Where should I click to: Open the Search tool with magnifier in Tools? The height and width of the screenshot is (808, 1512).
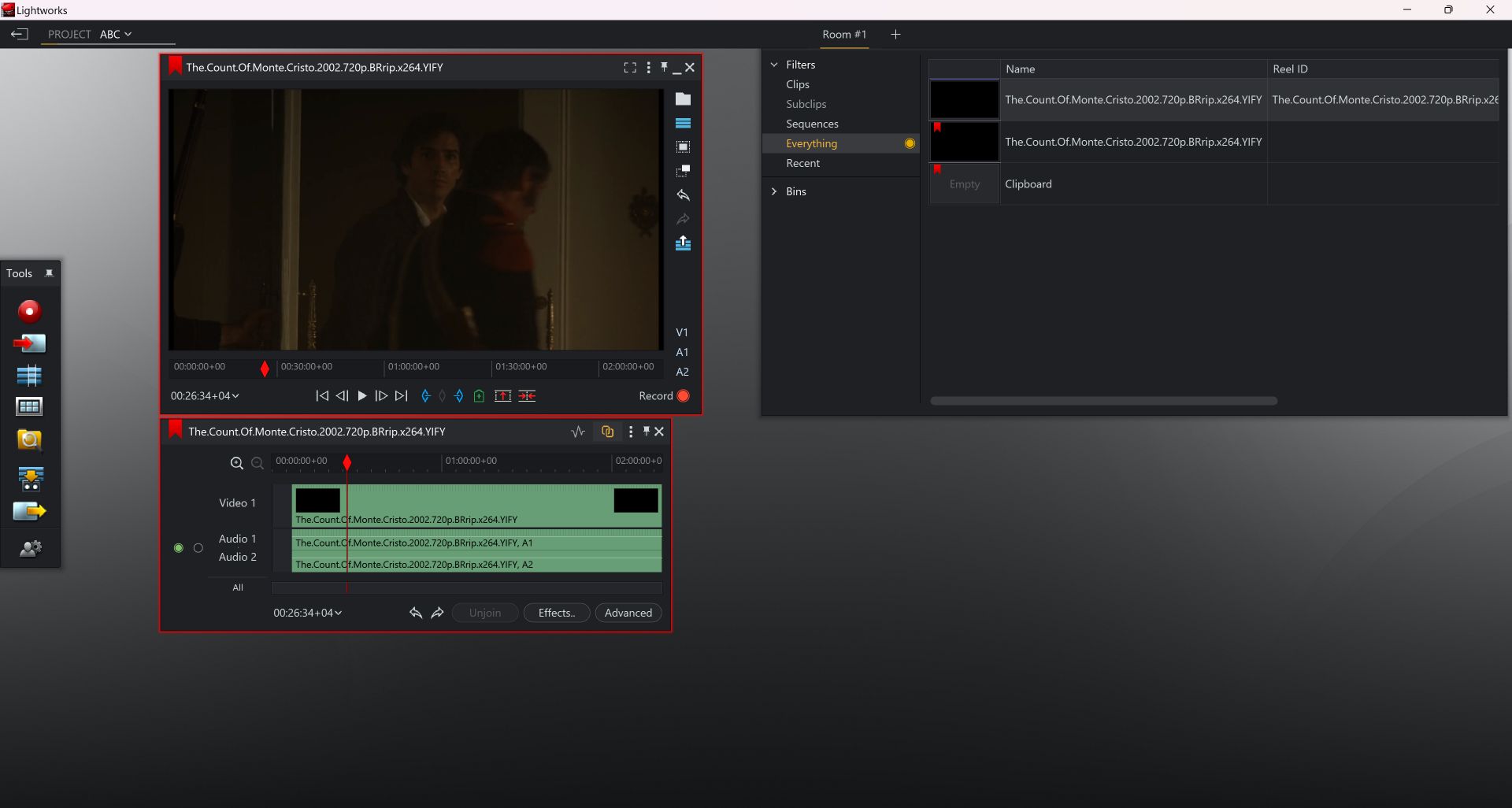pyautogui.click(x=29, y=439)
